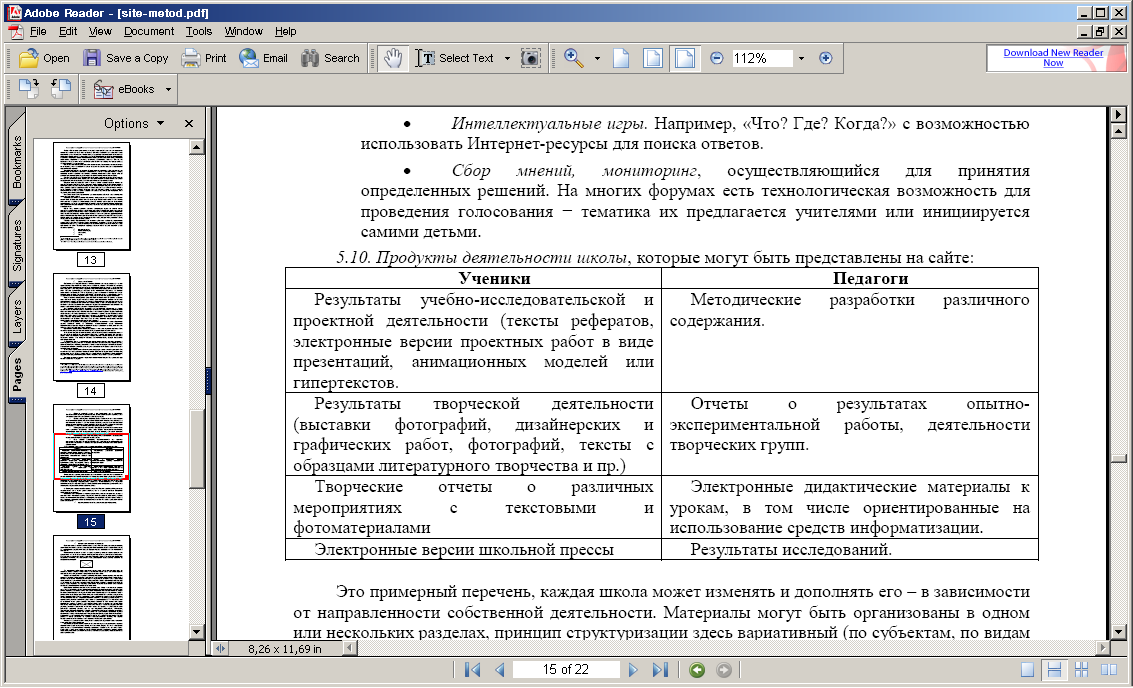Click the zoom out minus button
This screenshot has width=1133, height=688.
(x=716, y=58)
